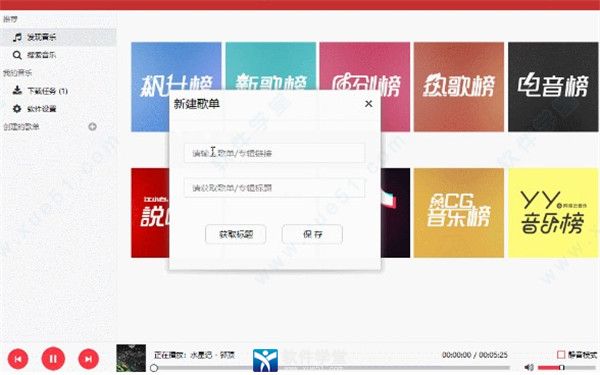Click the 00:00:00 / 00:05:25 time display
This screenshot has height=375, width=600.
coord(474,355)
